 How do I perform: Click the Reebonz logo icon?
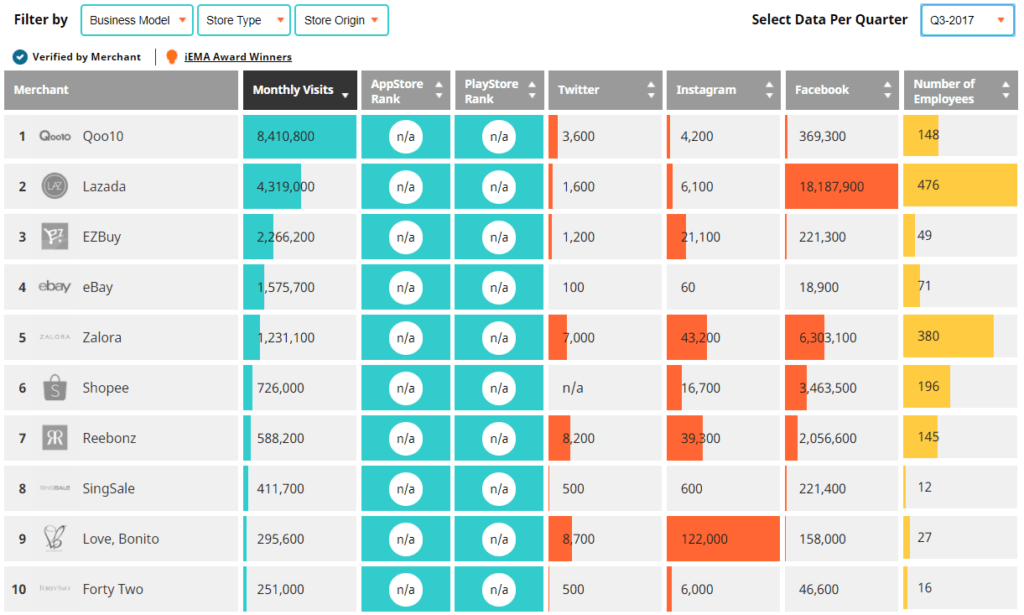click(54, 438)
